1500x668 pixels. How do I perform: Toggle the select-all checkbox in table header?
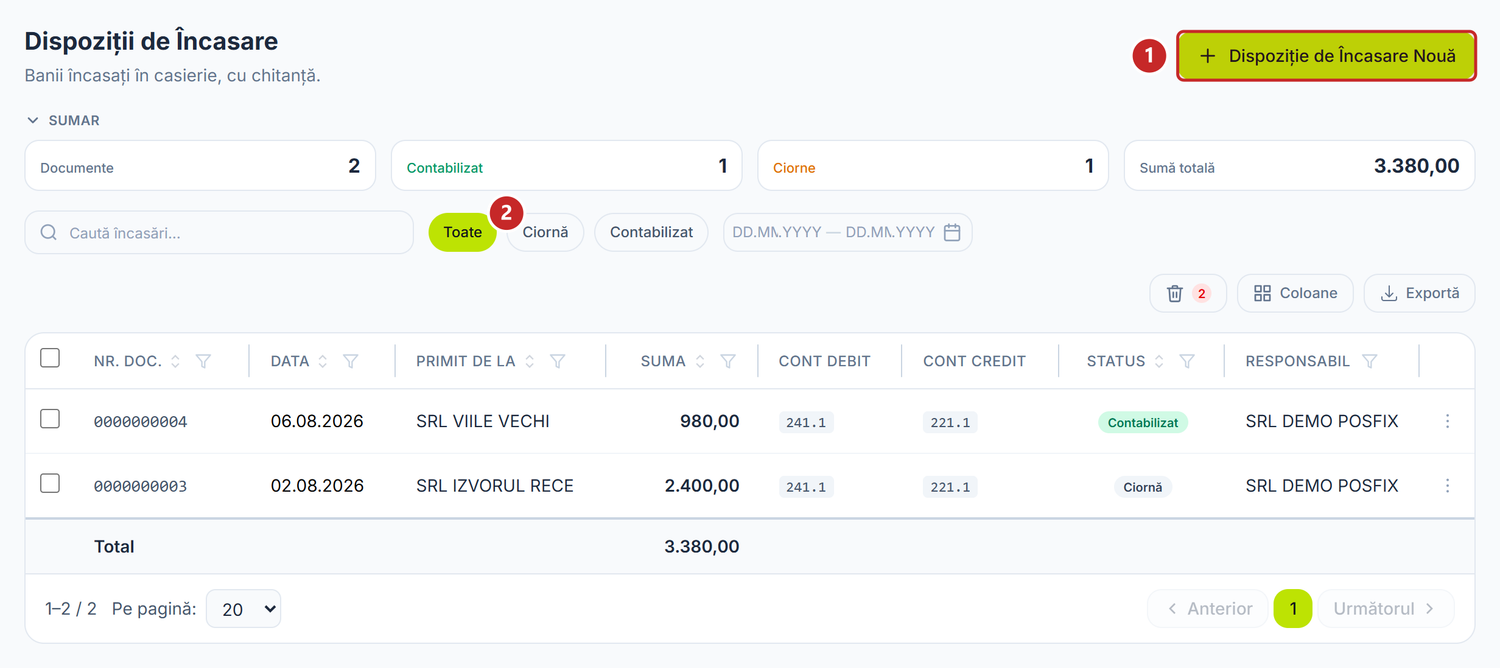click(50, 358)
